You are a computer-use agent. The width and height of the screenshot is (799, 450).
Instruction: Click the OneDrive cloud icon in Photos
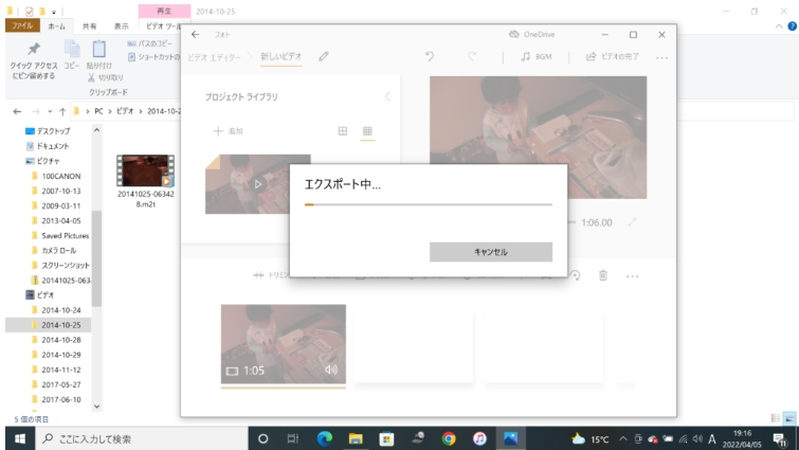point(514,34)
